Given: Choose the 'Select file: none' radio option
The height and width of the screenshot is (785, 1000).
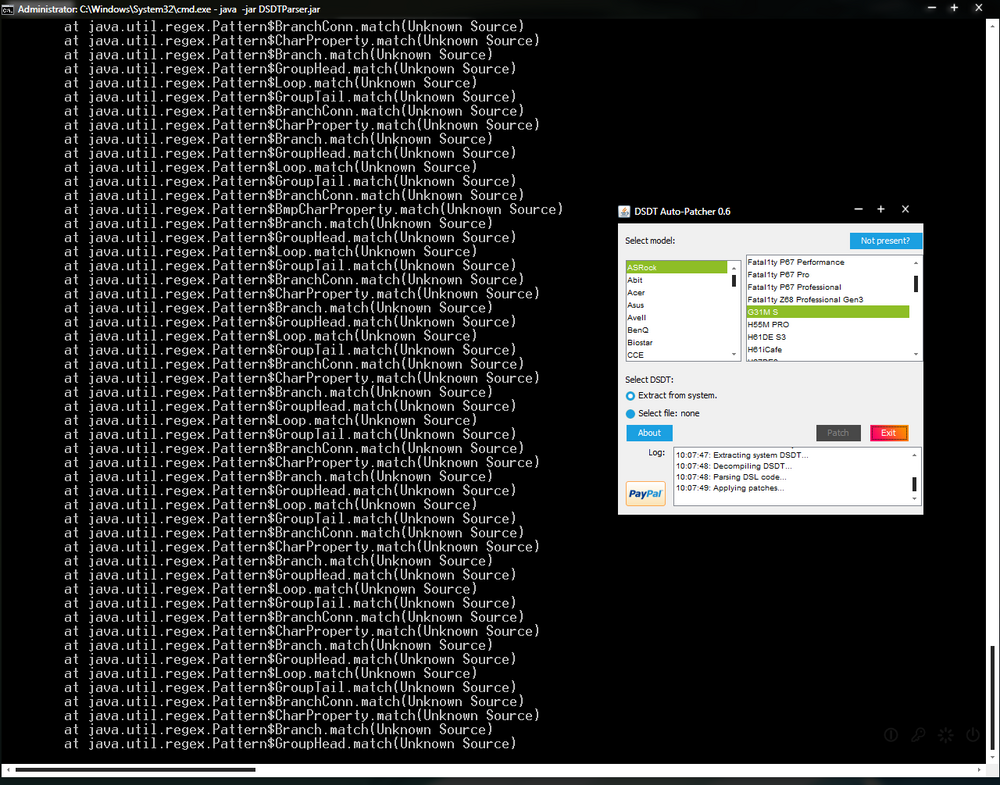Looking at the screenshot, I should click(x=630, y=414).
